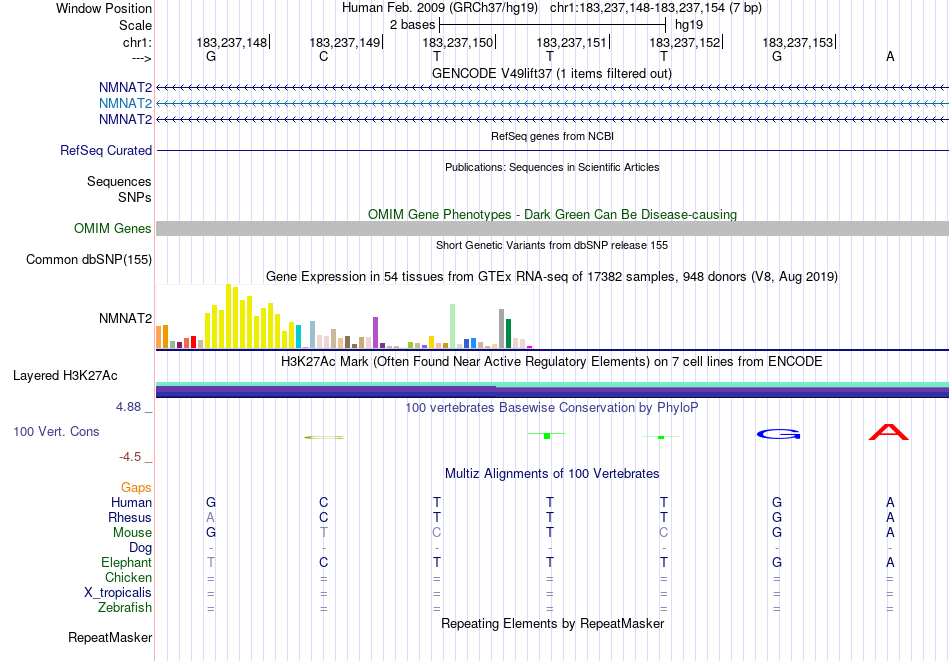950x661 pixels.
Task: Click the chr1:183,237,148-183,237,154 position text
Action: pos(656,8)
